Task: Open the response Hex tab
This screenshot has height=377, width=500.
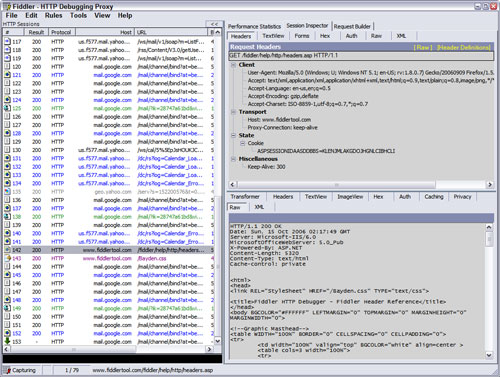Action: (x=378, y=197)
